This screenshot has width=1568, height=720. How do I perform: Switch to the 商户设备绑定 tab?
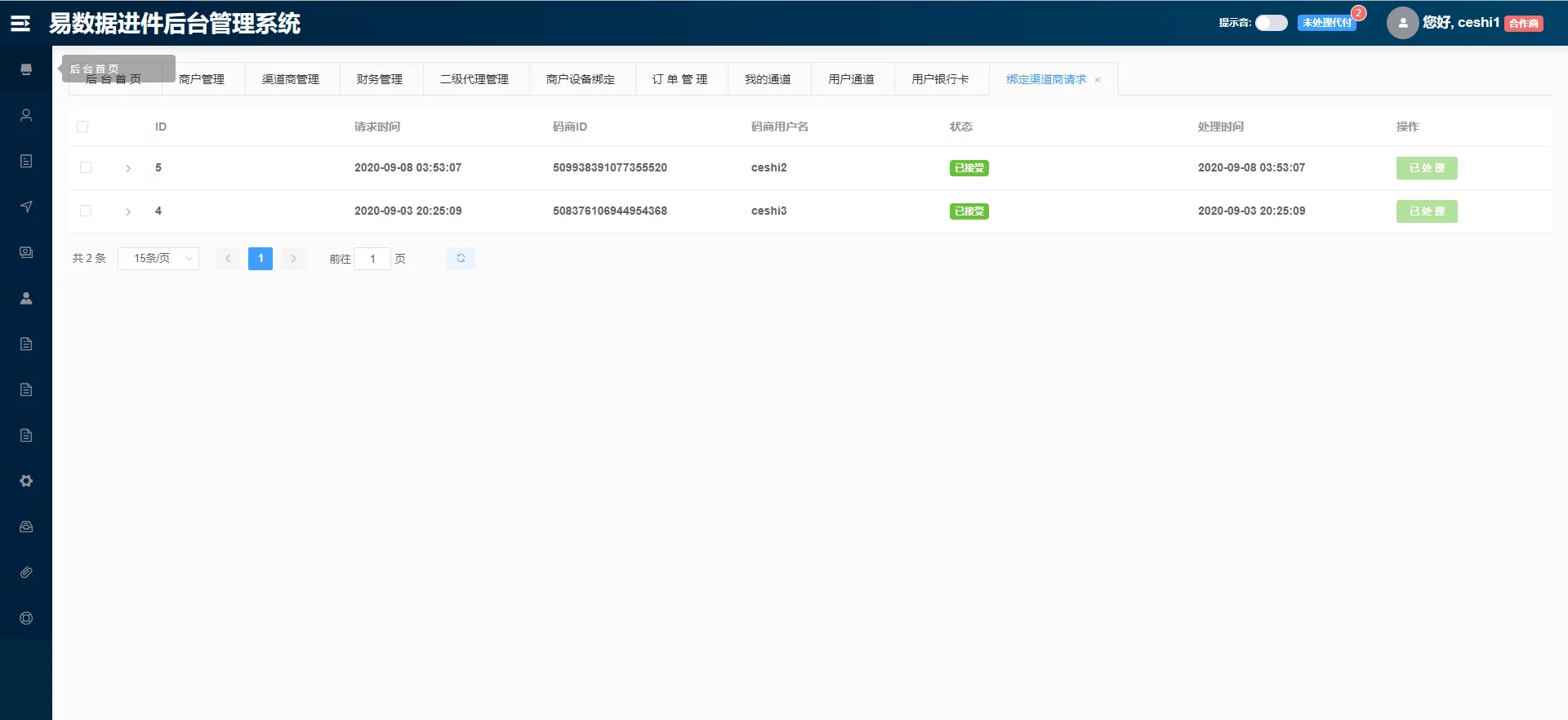[x=581, y=79]
